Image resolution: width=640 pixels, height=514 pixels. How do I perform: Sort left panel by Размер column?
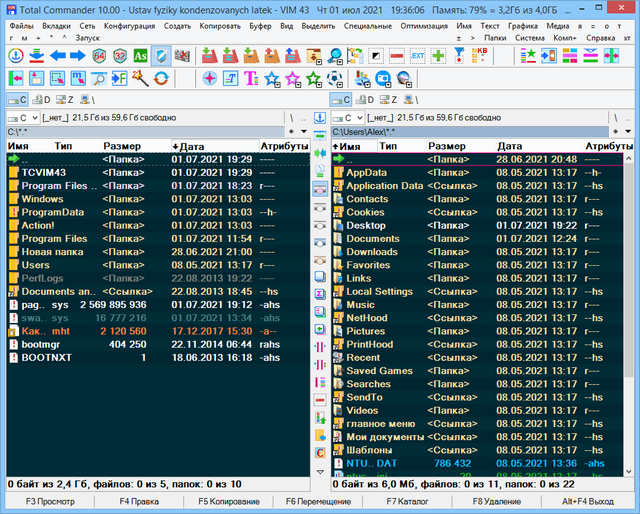point(122,146)
